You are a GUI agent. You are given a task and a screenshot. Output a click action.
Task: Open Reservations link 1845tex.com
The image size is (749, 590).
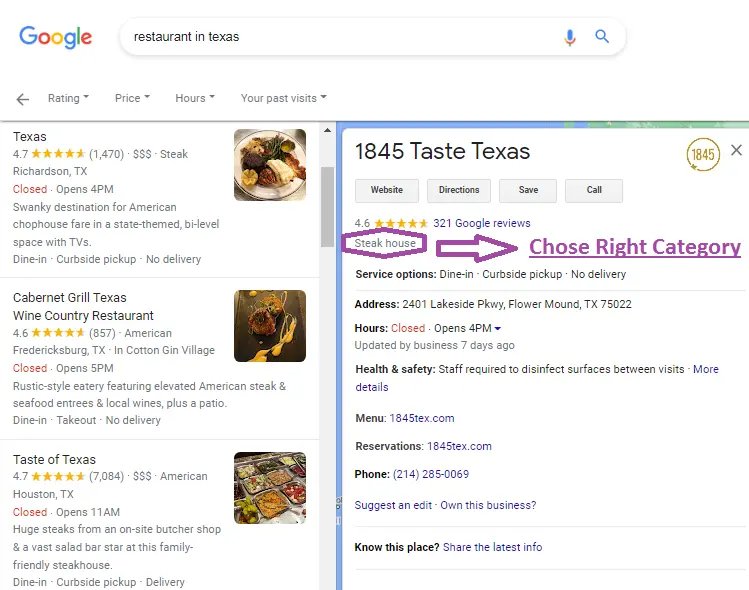coord(459,446)
